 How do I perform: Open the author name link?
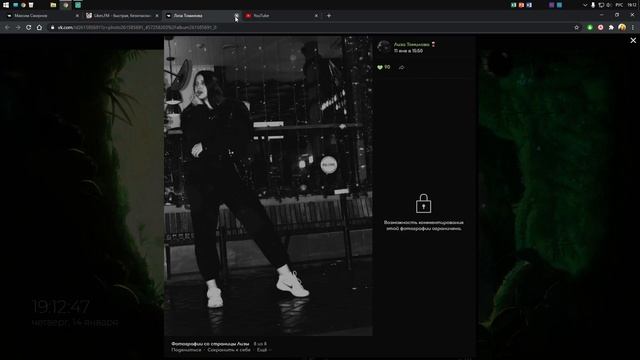click(x=411, y=44)
